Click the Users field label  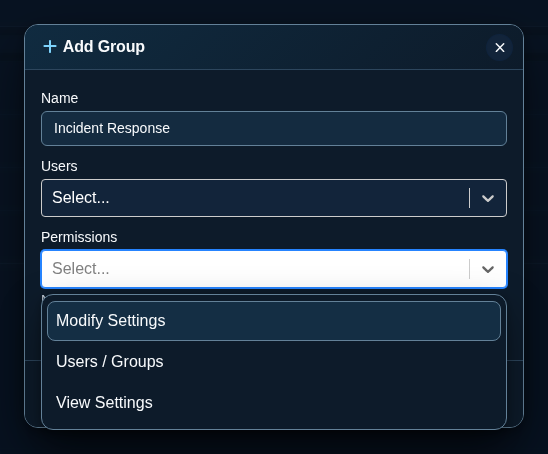coord(59,166)
